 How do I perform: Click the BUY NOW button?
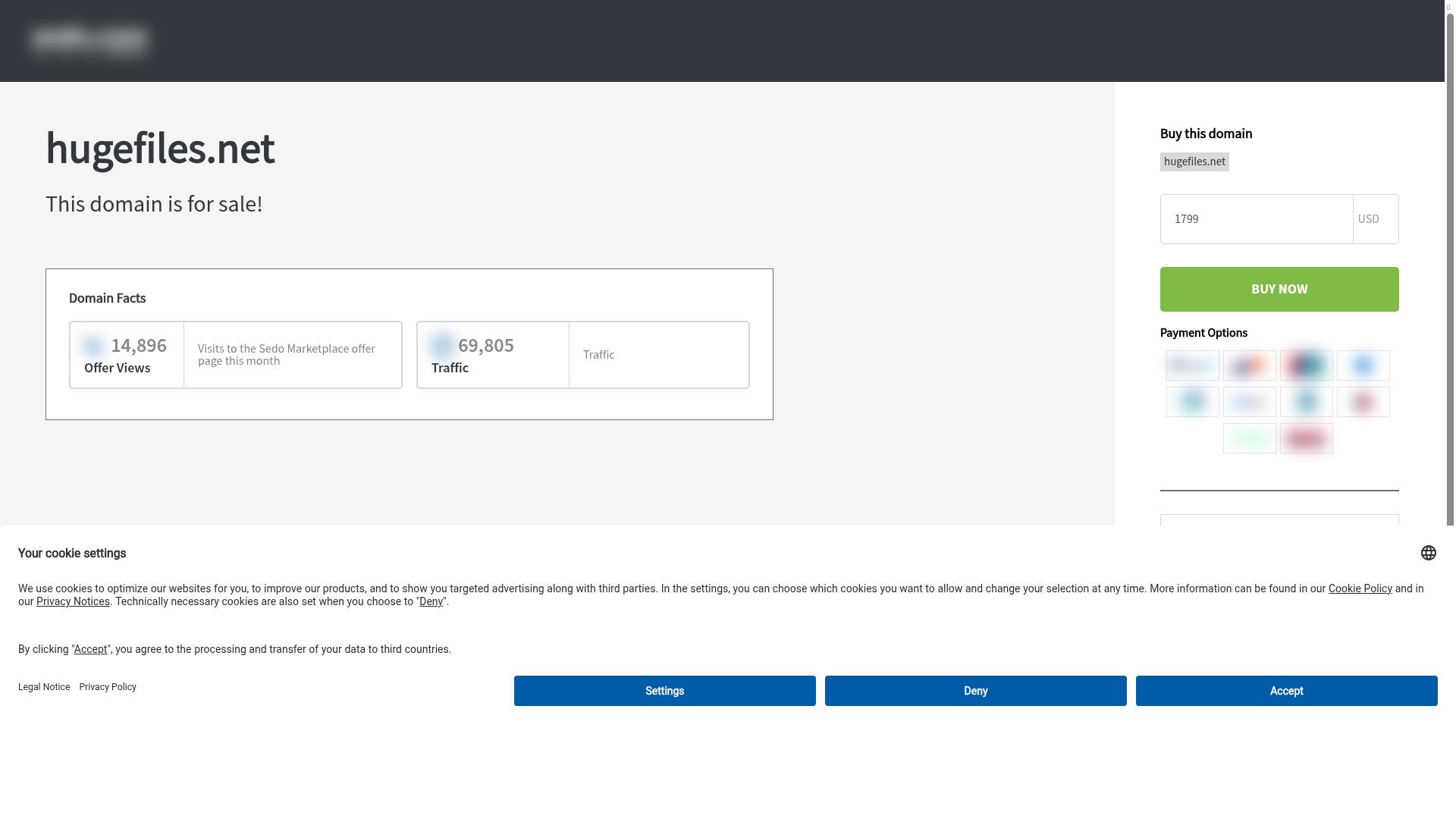(1279, 289)
